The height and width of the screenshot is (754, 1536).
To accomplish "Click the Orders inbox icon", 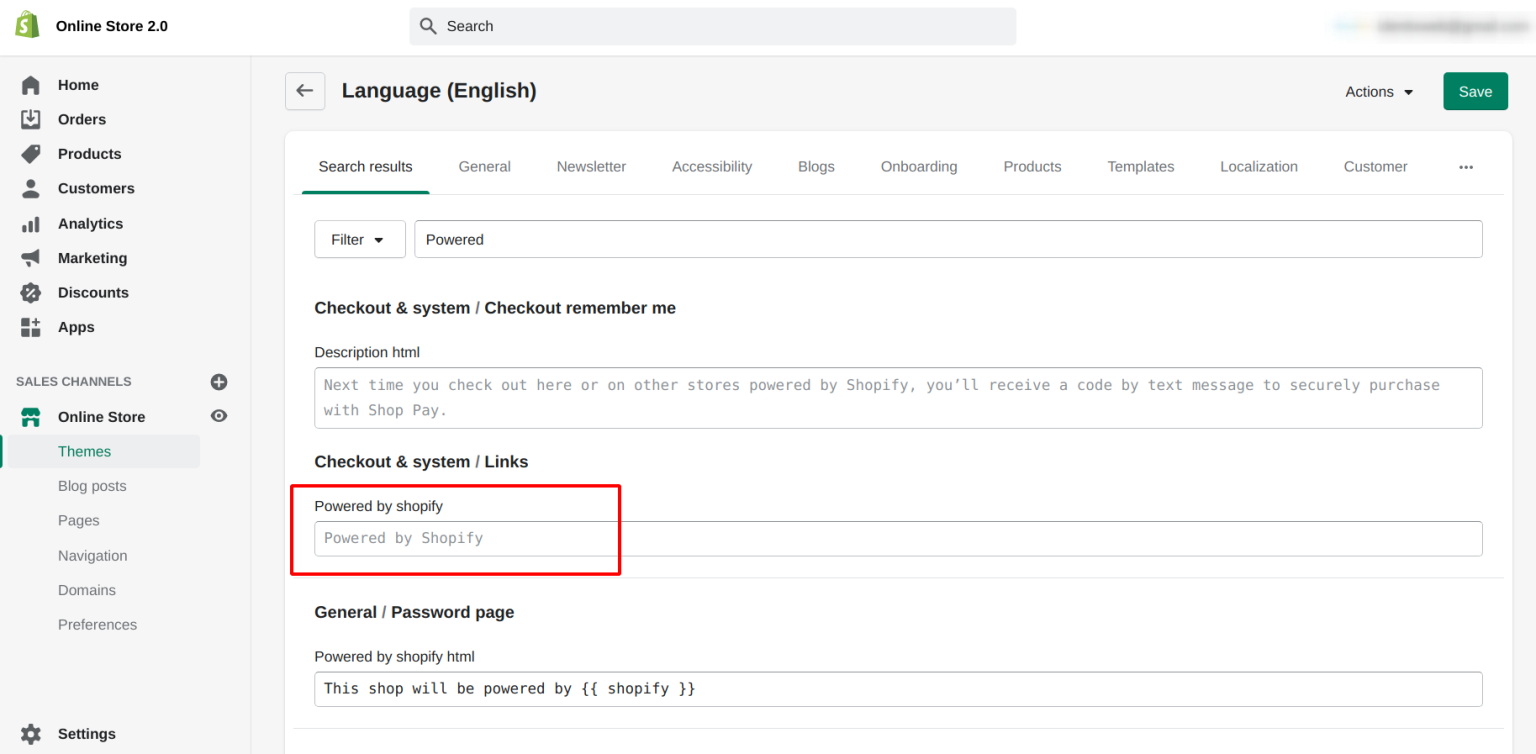I will (x=31, y=119).
